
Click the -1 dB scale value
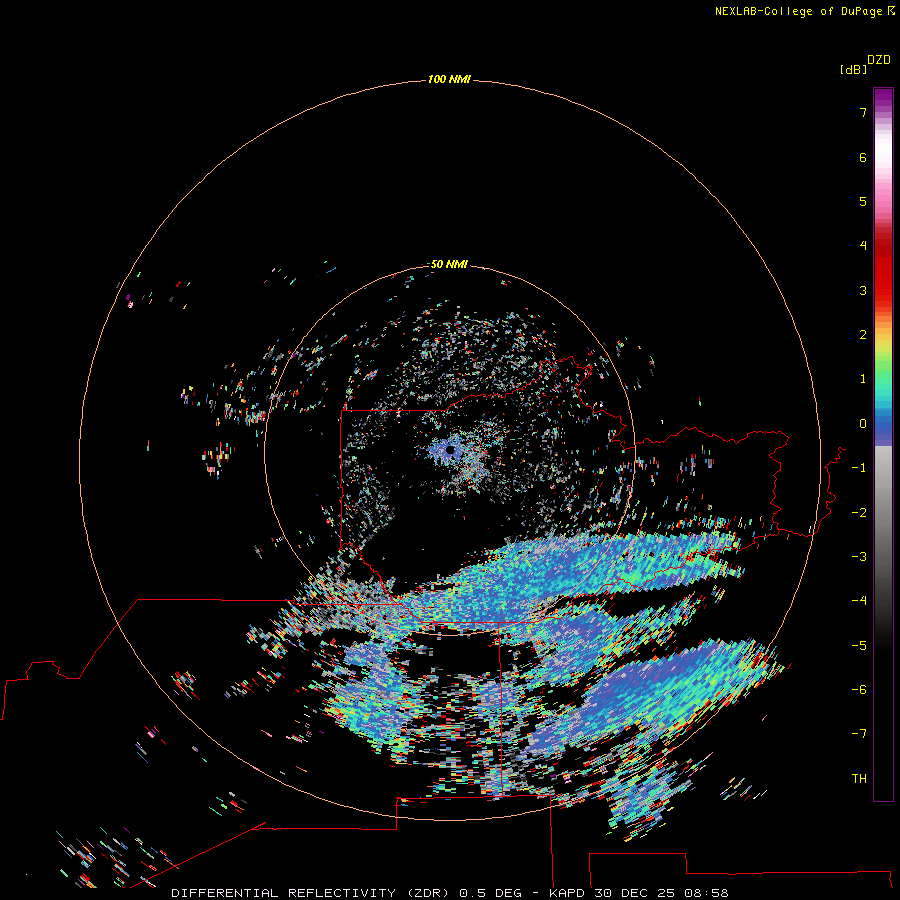click(x=859, y=468)
